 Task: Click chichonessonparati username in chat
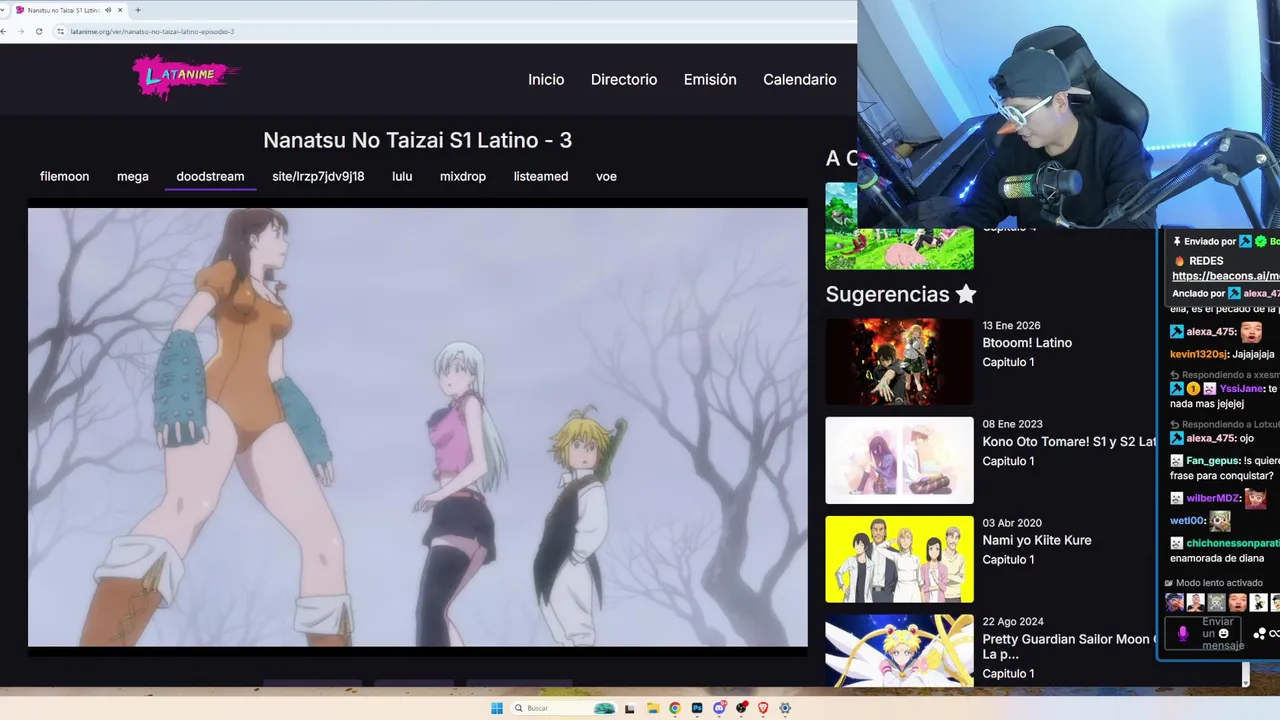coord(1232,543)
